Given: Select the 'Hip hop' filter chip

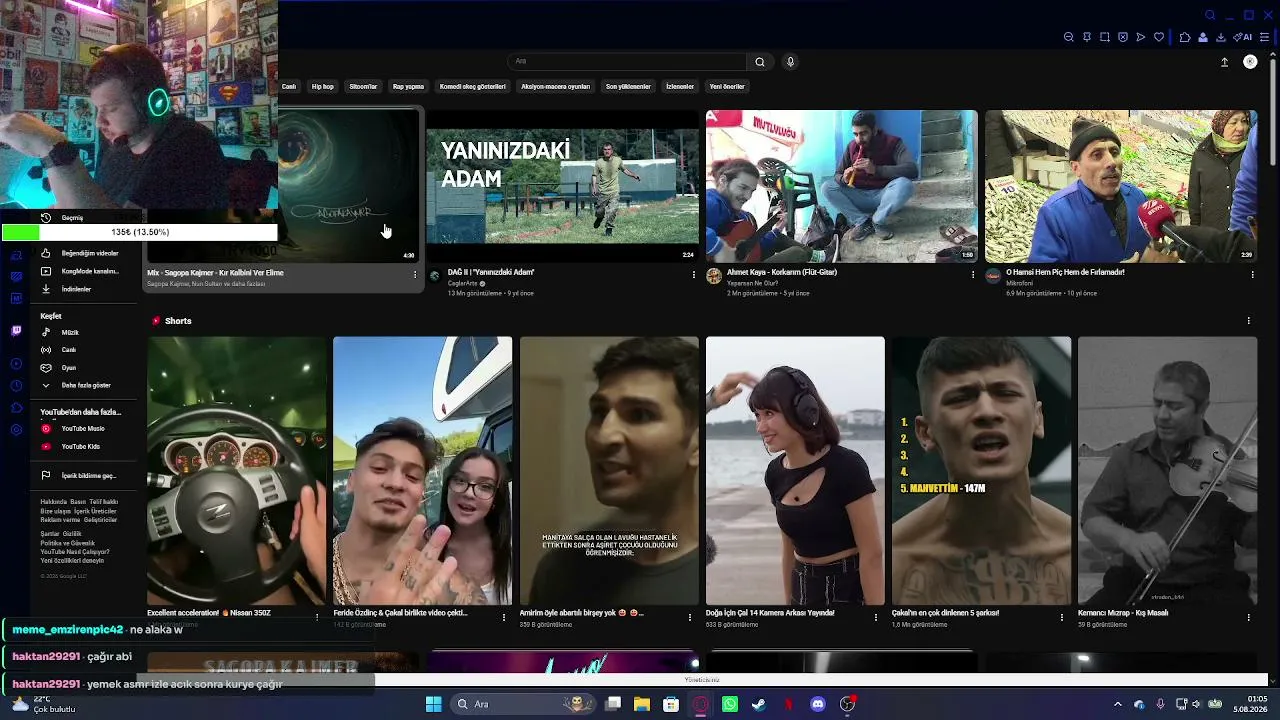Looking at the screenshot, I should pyautogui.click(x=323, y=87).
